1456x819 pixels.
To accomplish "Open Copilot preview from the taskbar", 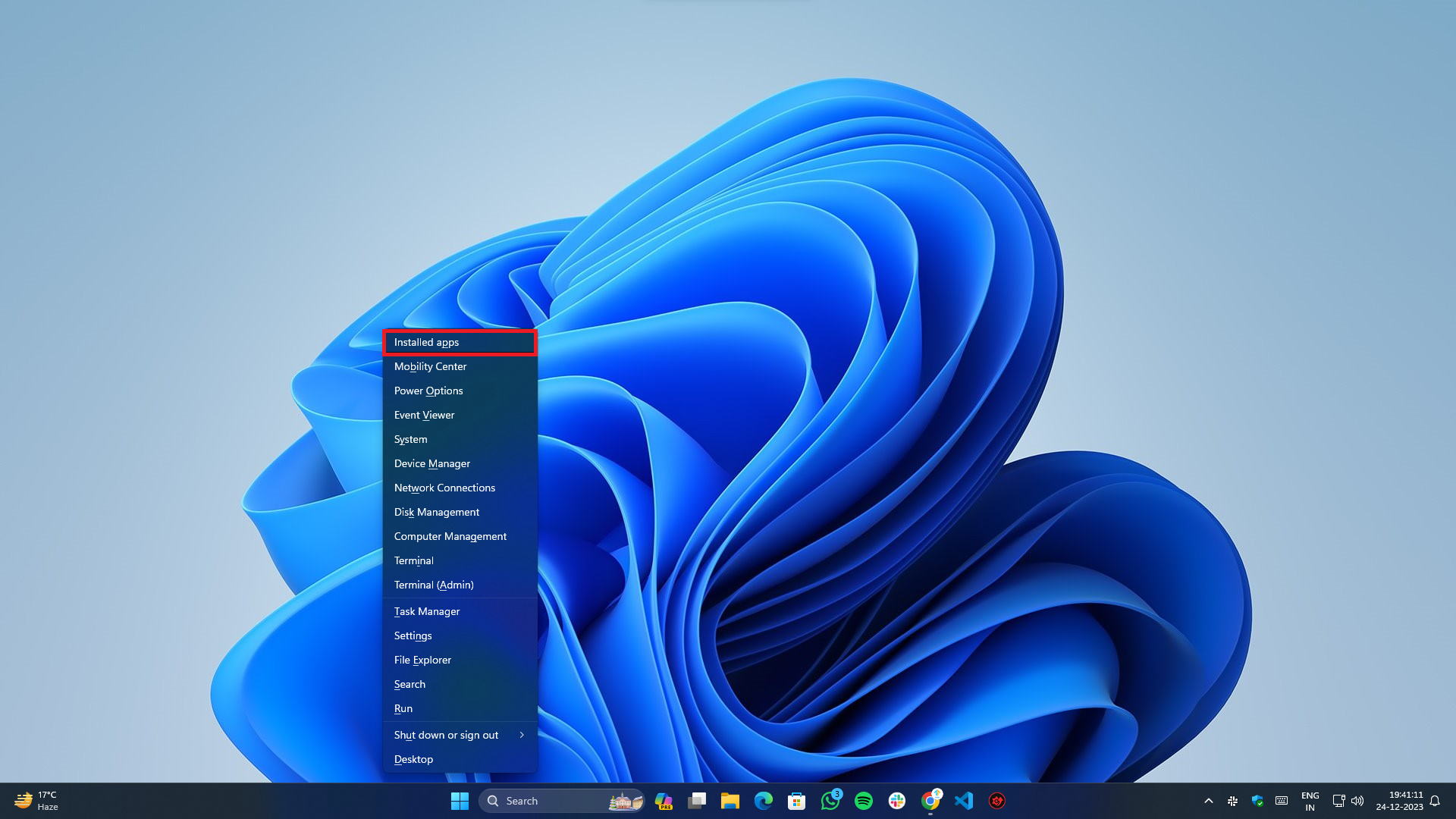I will point(664,801).
